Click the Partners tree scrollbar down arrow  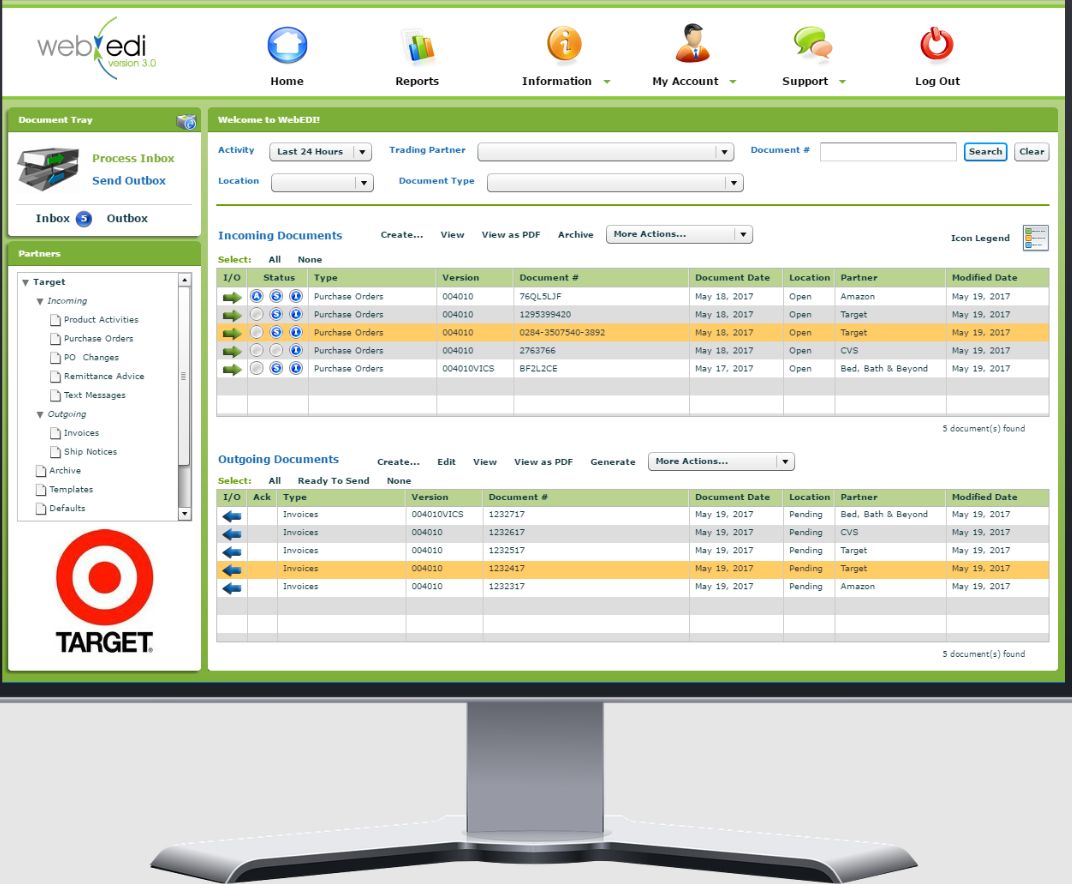[x=185, y=514]
